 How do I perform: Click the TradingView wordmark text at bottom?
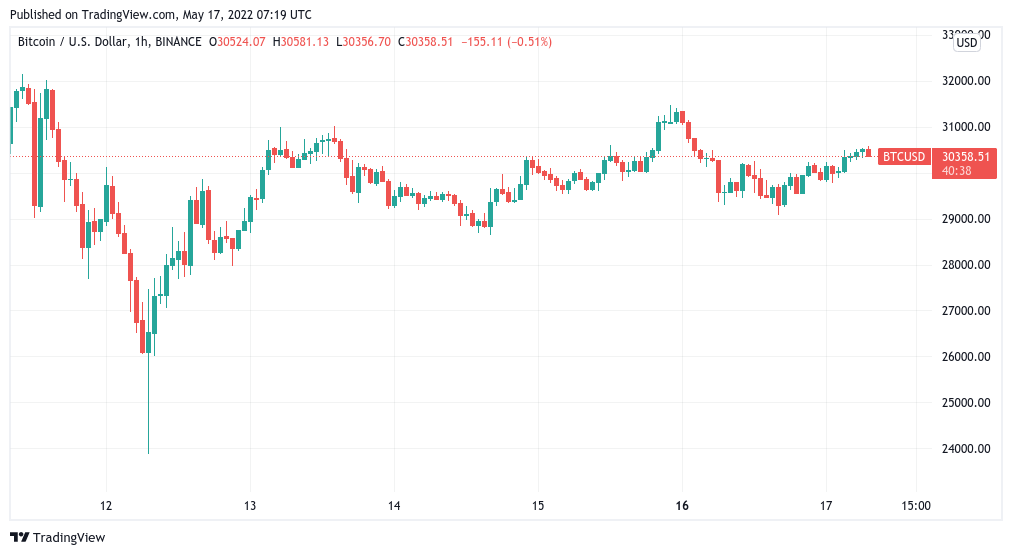(69, 538)
